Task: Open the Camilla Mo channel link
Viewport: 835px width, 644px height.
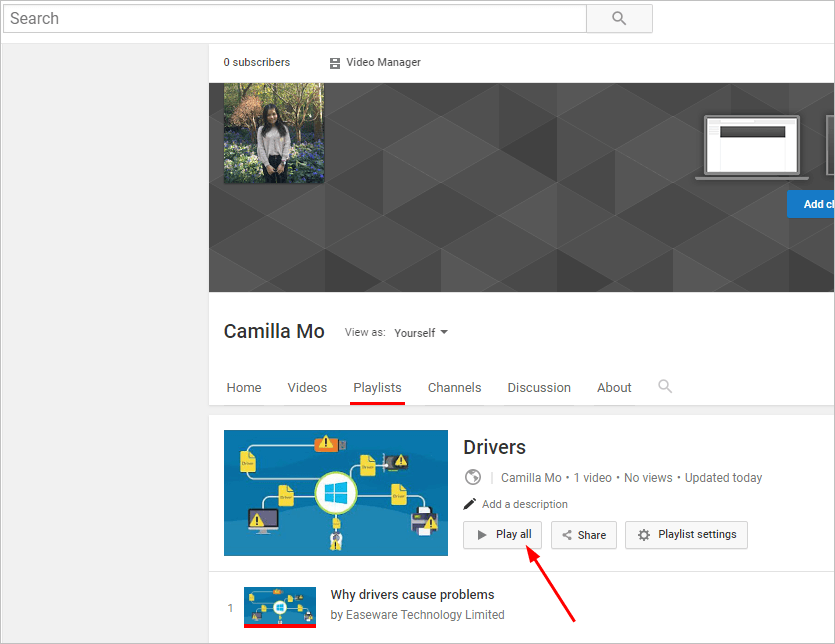Action: coord(530,477)
